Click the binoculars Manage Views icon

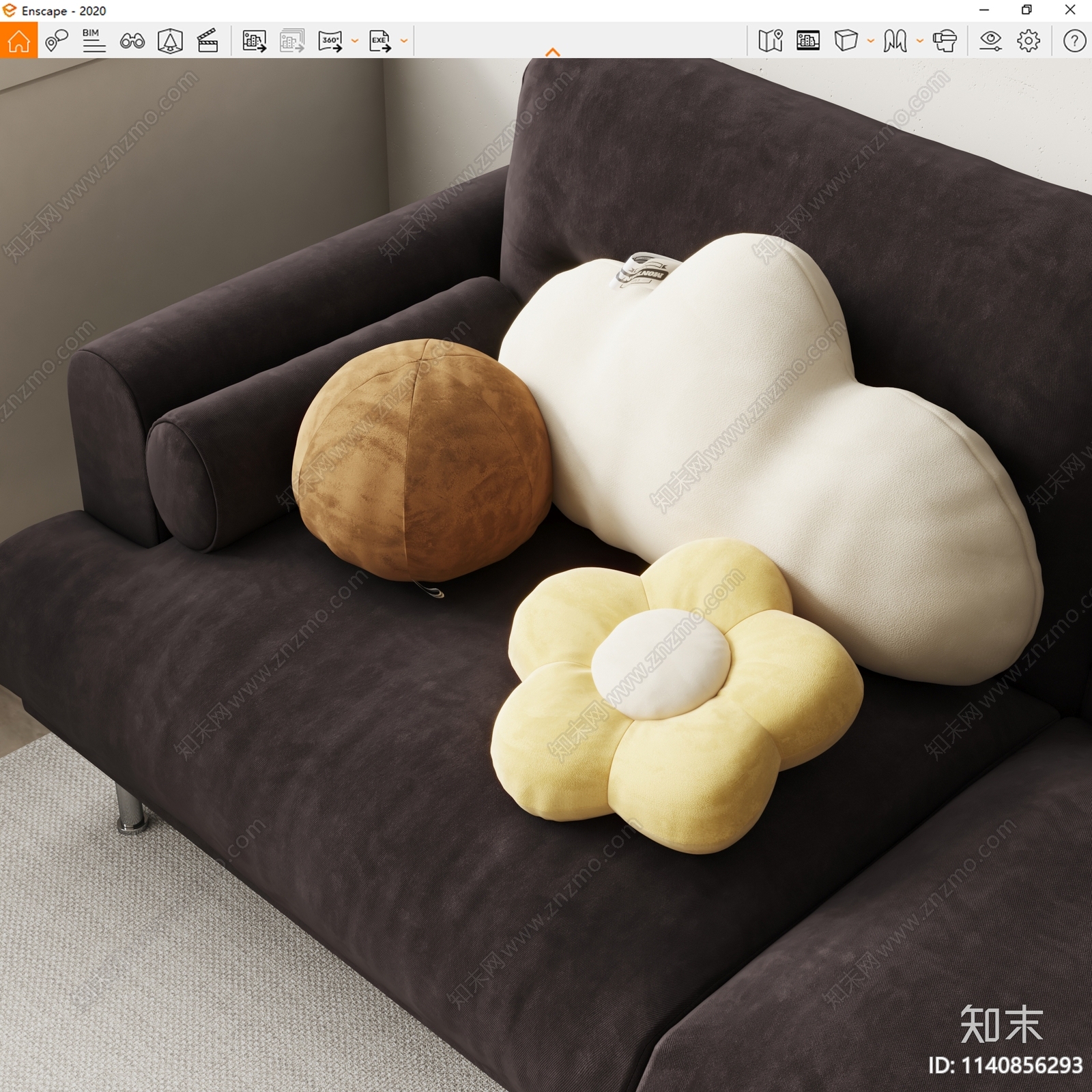132,42
